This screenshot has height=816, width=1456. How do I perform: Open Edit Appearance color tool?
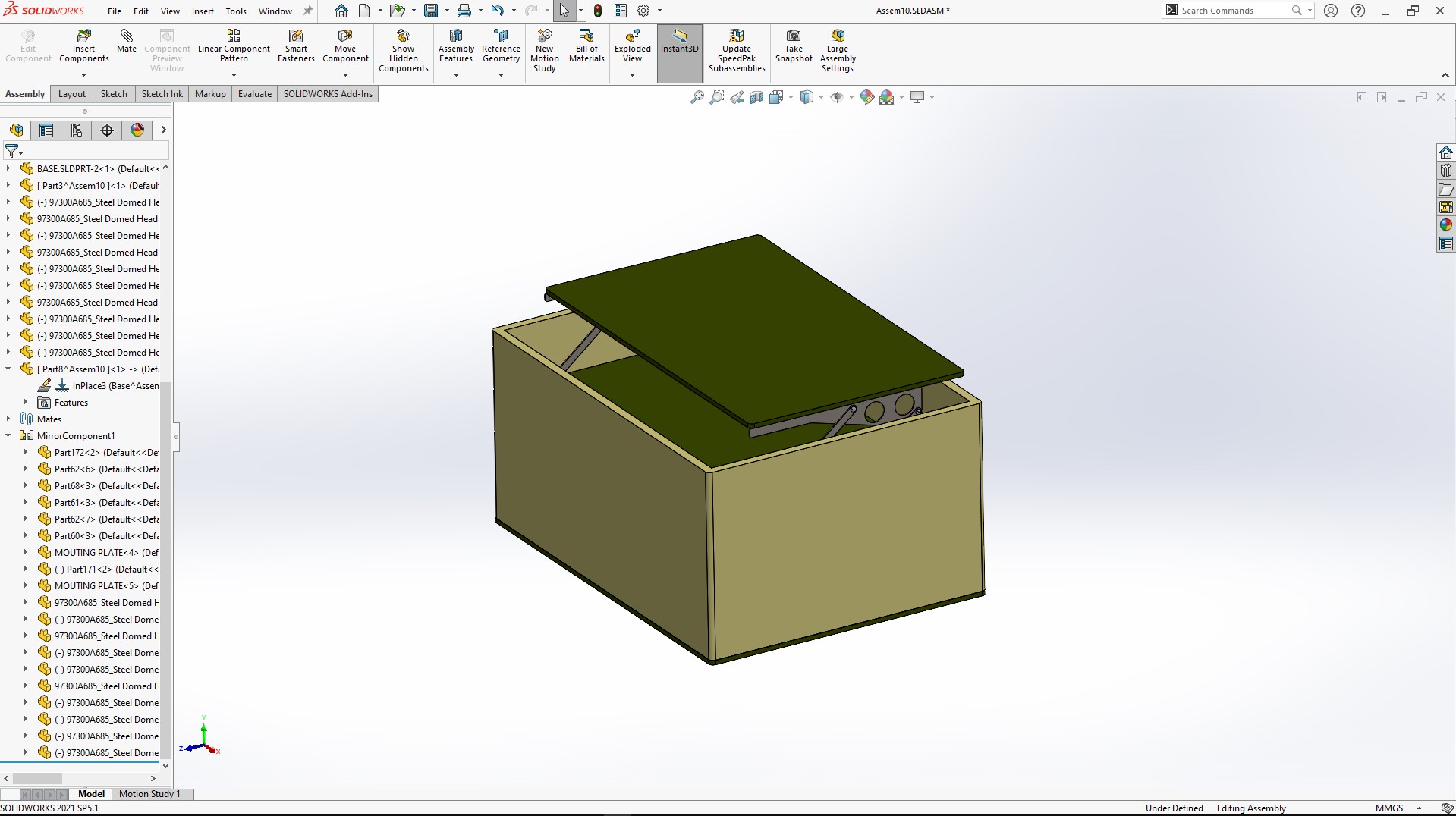[867, 97]
